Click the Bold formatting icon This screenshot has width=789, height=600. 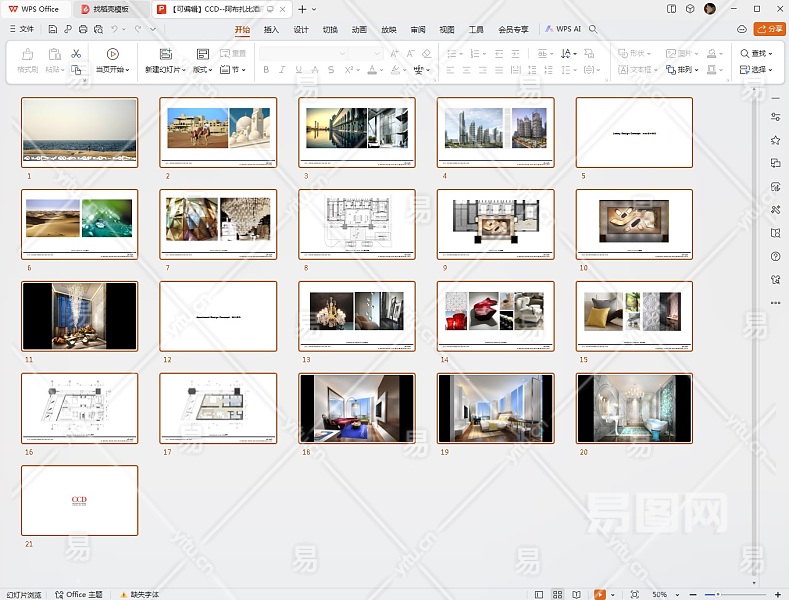click(x=266, y=70)
